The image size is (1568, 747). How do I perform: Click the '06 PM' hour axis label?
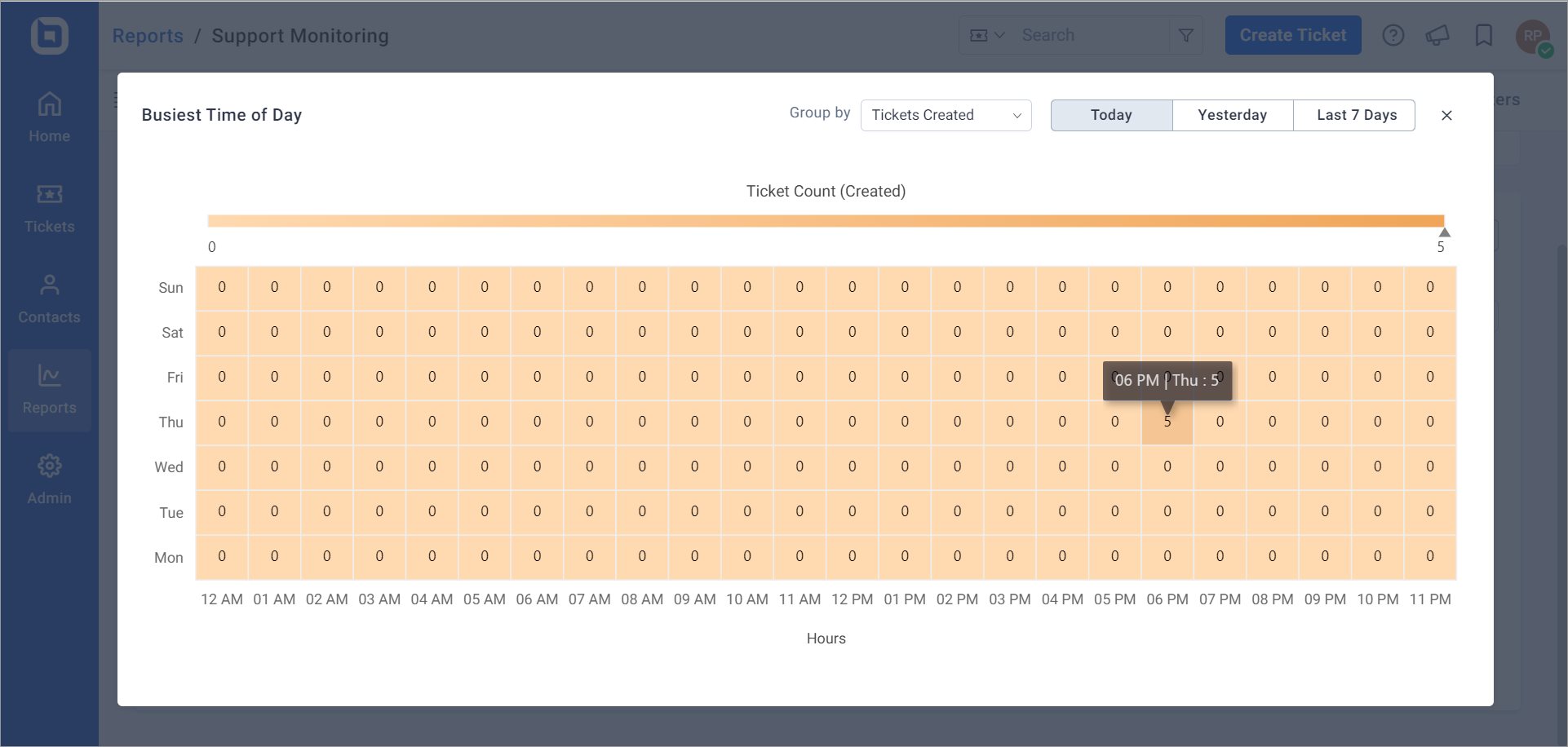(1167, 599)
